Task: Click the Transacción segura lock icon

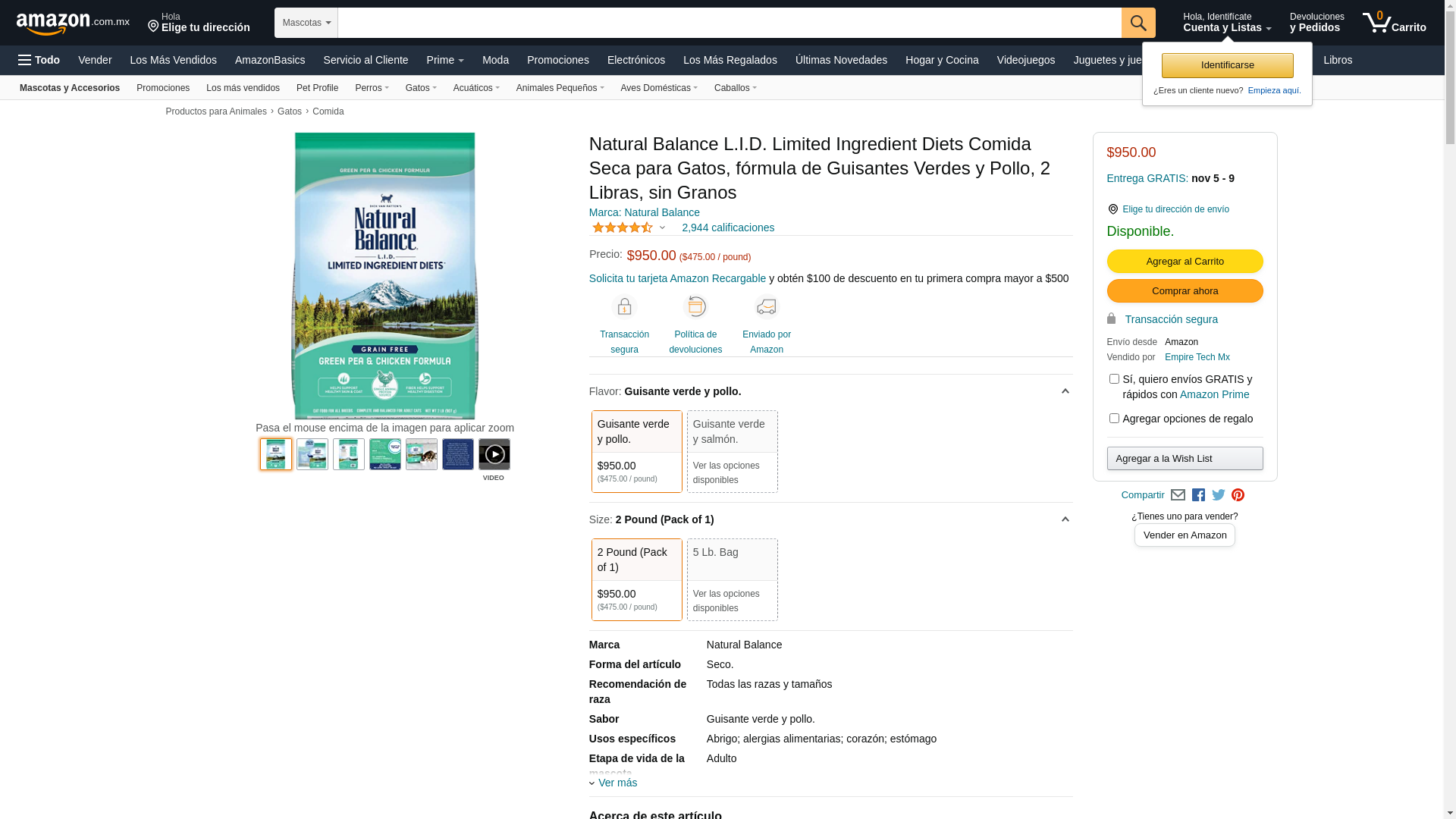Action: click(x=624, y=307)
